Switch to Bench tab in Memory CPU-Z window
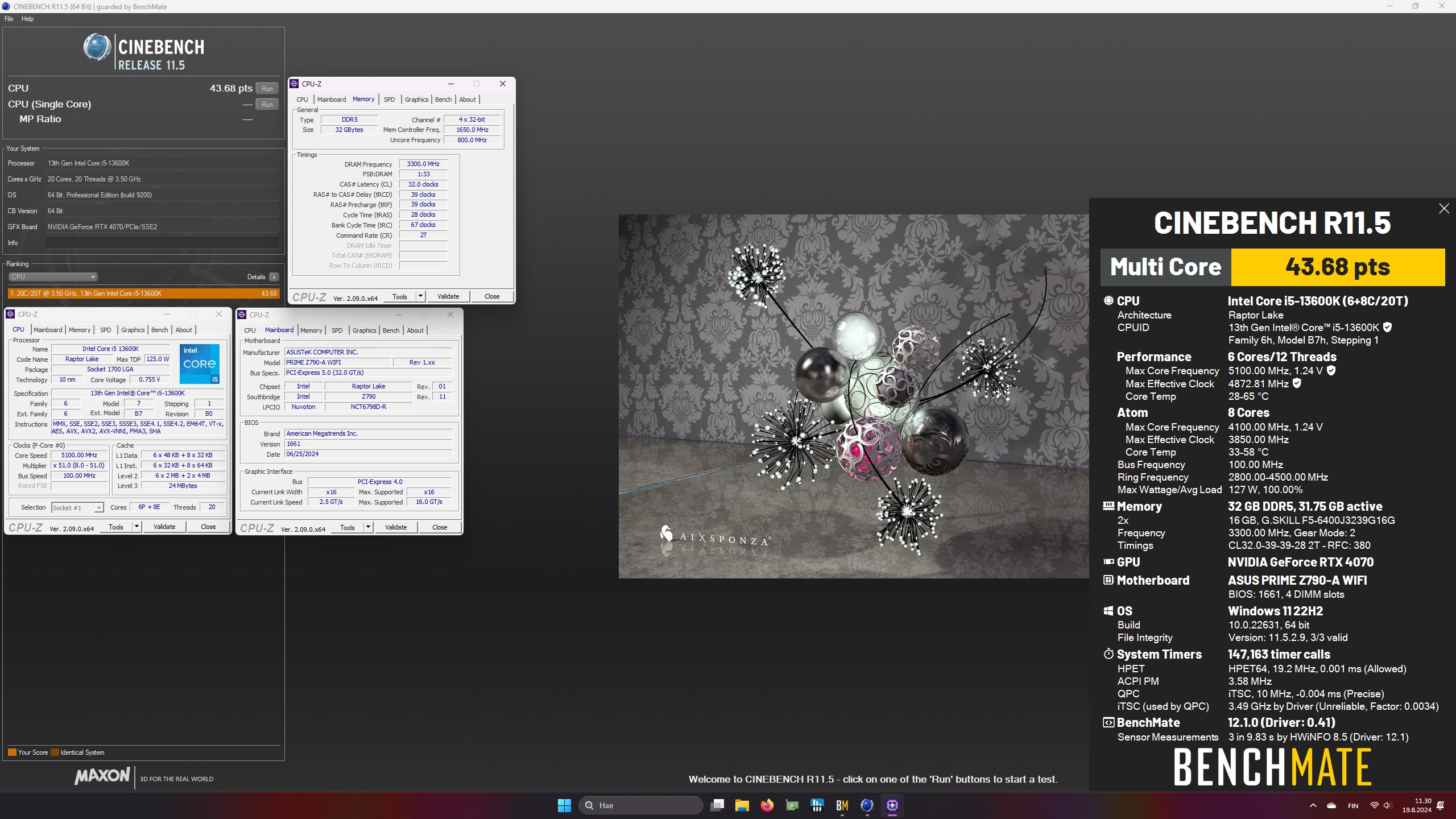The image size is (1456, 819). point(443,100)
